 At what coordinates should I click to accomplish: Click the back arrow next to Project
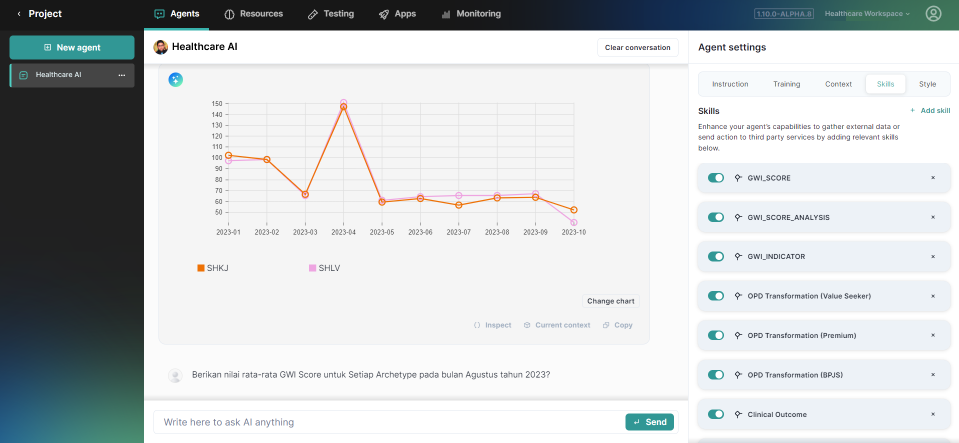(x=18, y=14)
